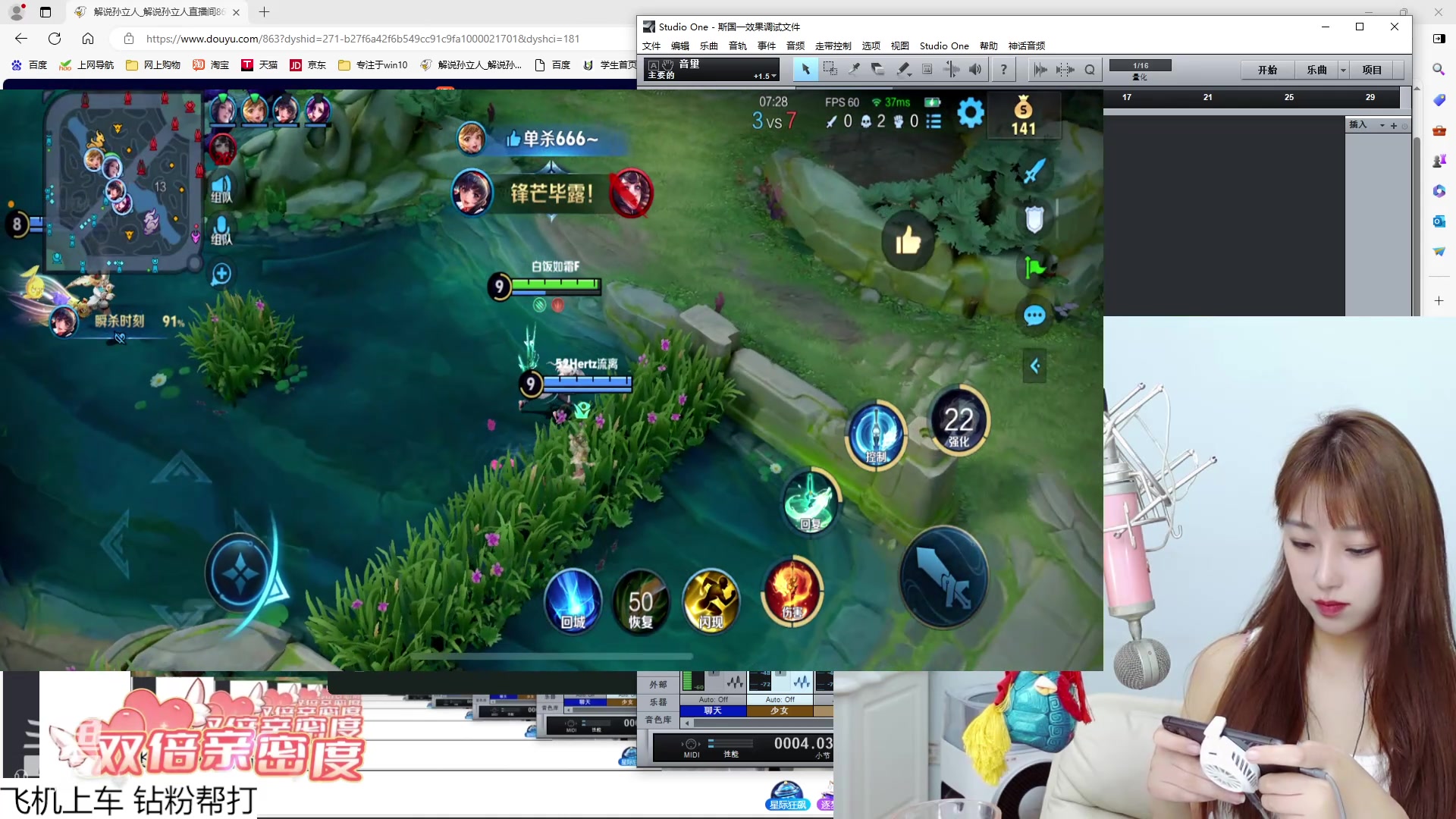Viewport: 1456px width, 819px height.
Task: Click the 开始 start page button
Action: pyautogui.click(x=1267, y=70)
